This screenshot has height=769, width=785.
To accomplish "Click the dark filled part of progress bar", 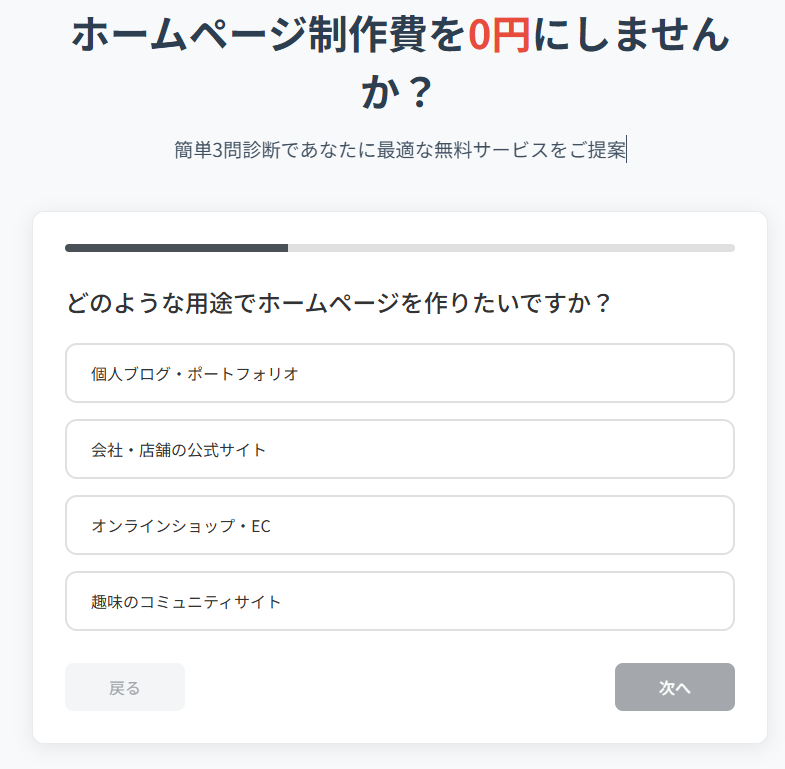I will click(x=176, y=247).
